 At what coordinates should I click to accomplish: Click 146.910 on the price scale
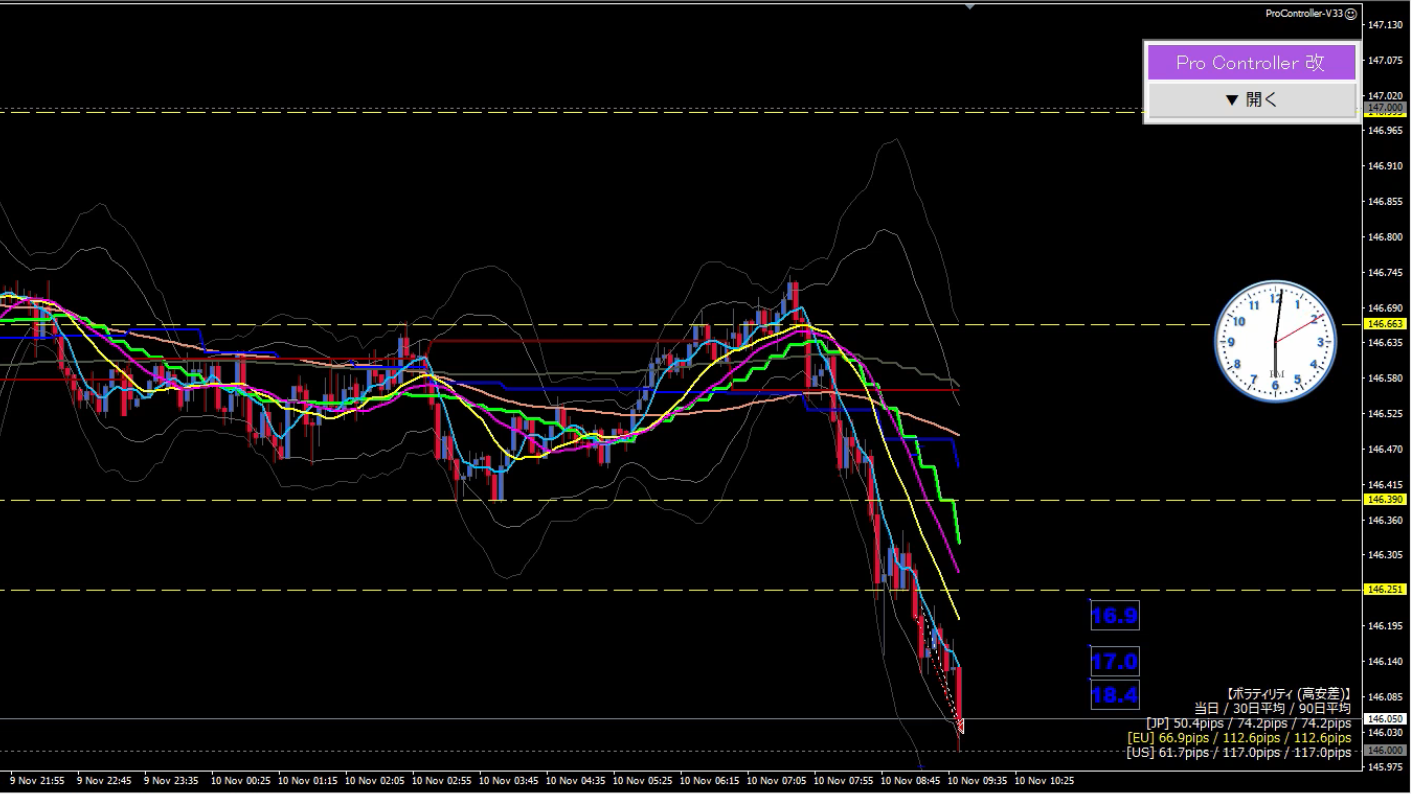[1386, 166]
